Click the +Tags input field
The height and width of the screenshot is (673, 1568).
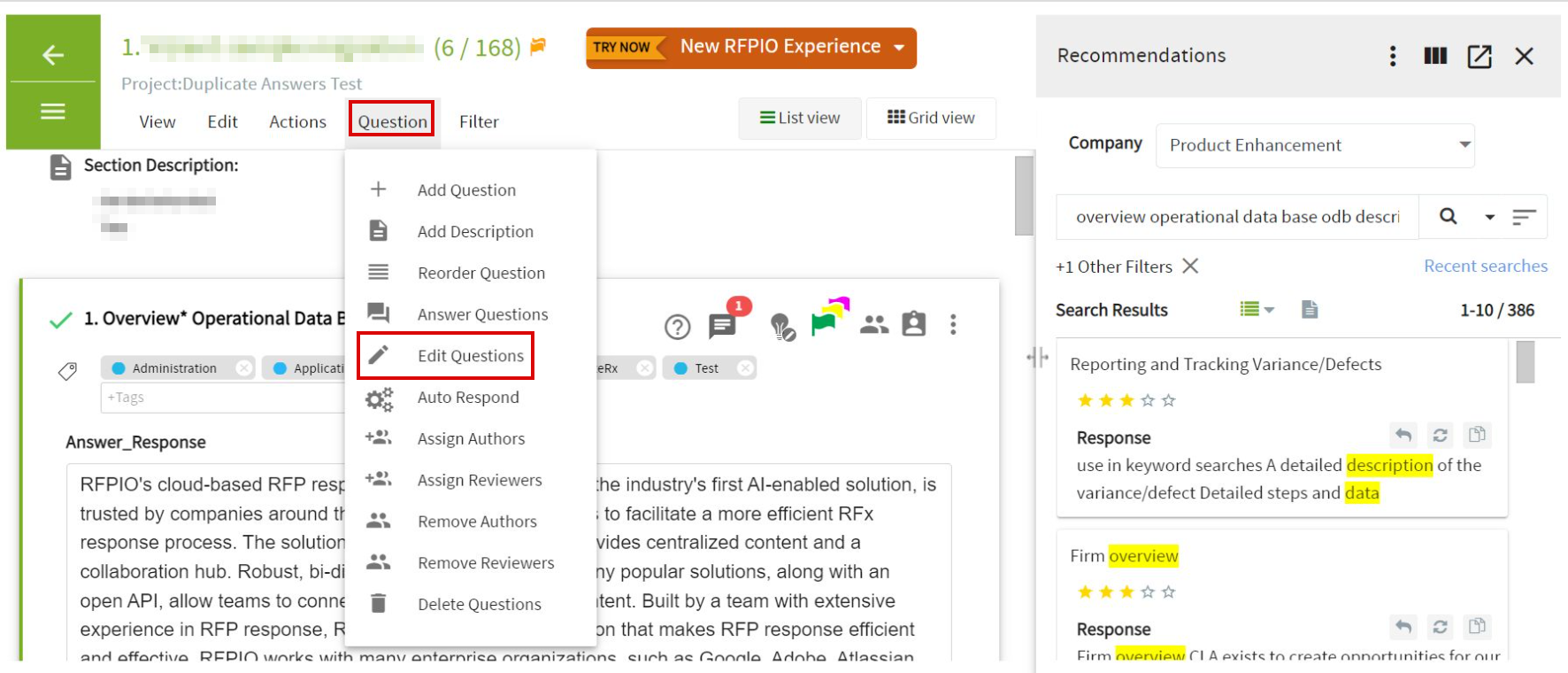click(x=221, y=398)
